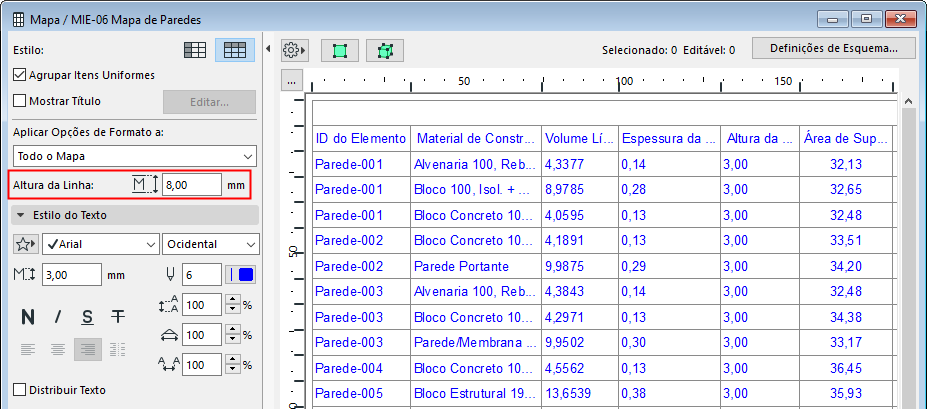The width and height of the screenshot is (927, 409).
Task: Click the select in 3D green cube icon
Action: [x=385, y=51]
